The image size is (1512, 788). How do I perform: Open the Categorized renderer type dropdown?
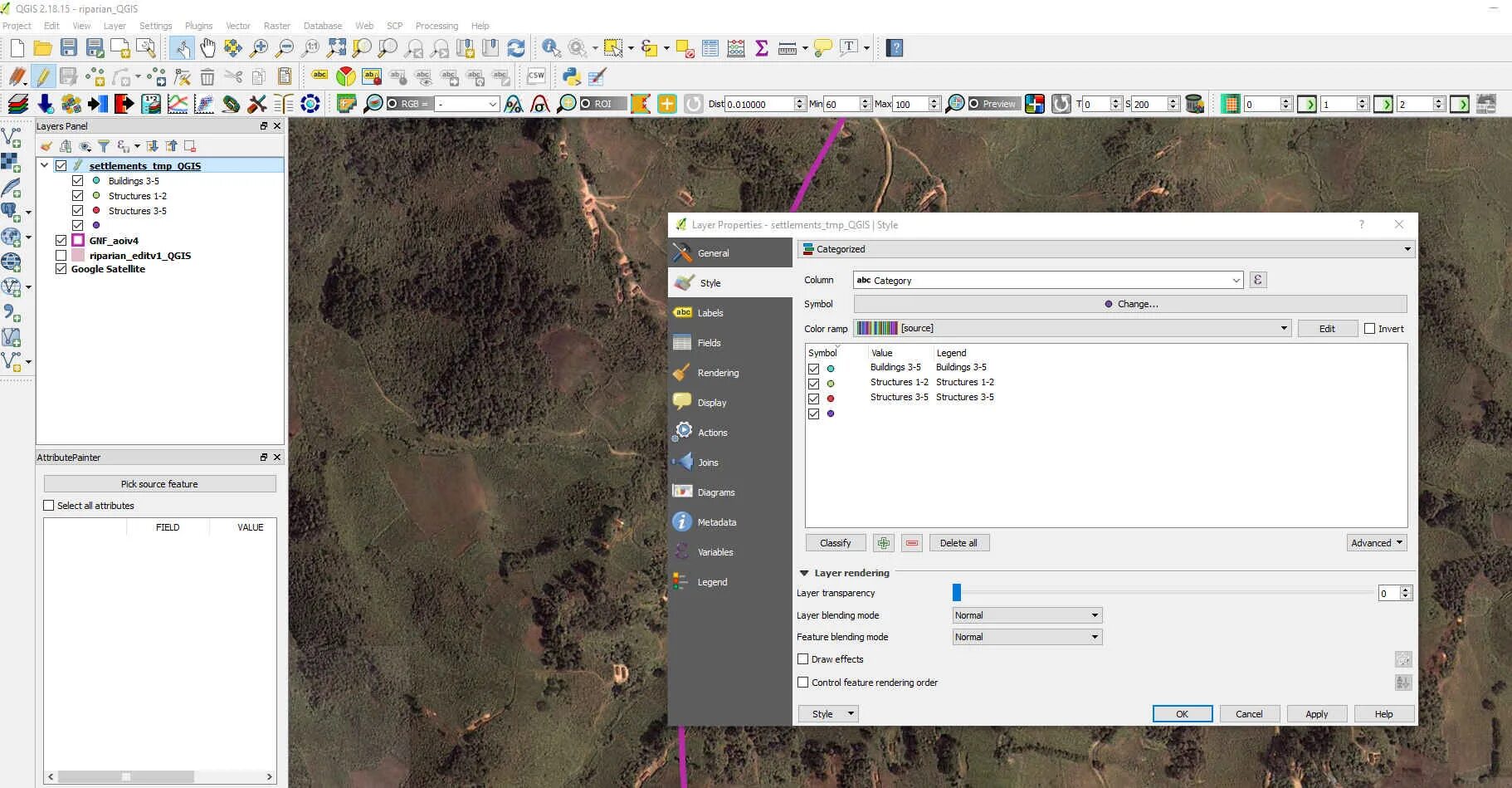(x=1107, y=249)
